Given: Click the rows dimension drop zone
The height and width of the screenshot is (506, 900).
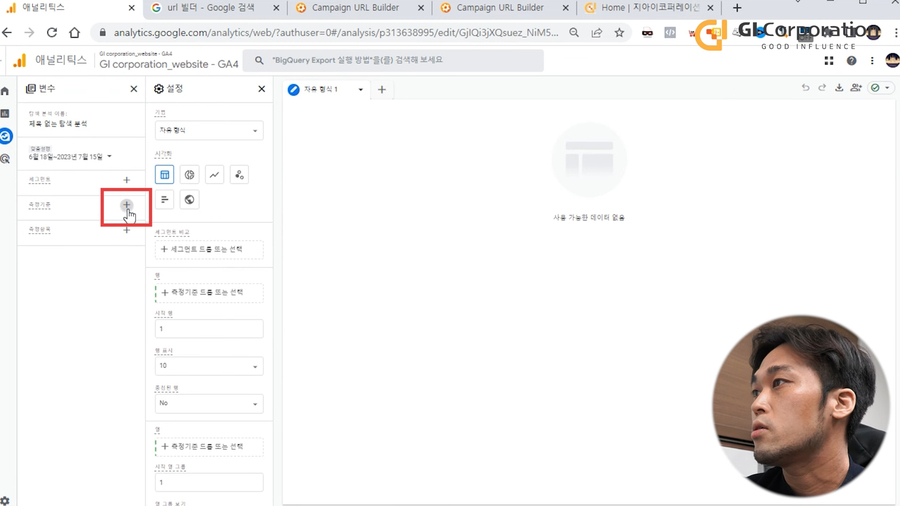Looking at the screenshot, I should 209,293.
